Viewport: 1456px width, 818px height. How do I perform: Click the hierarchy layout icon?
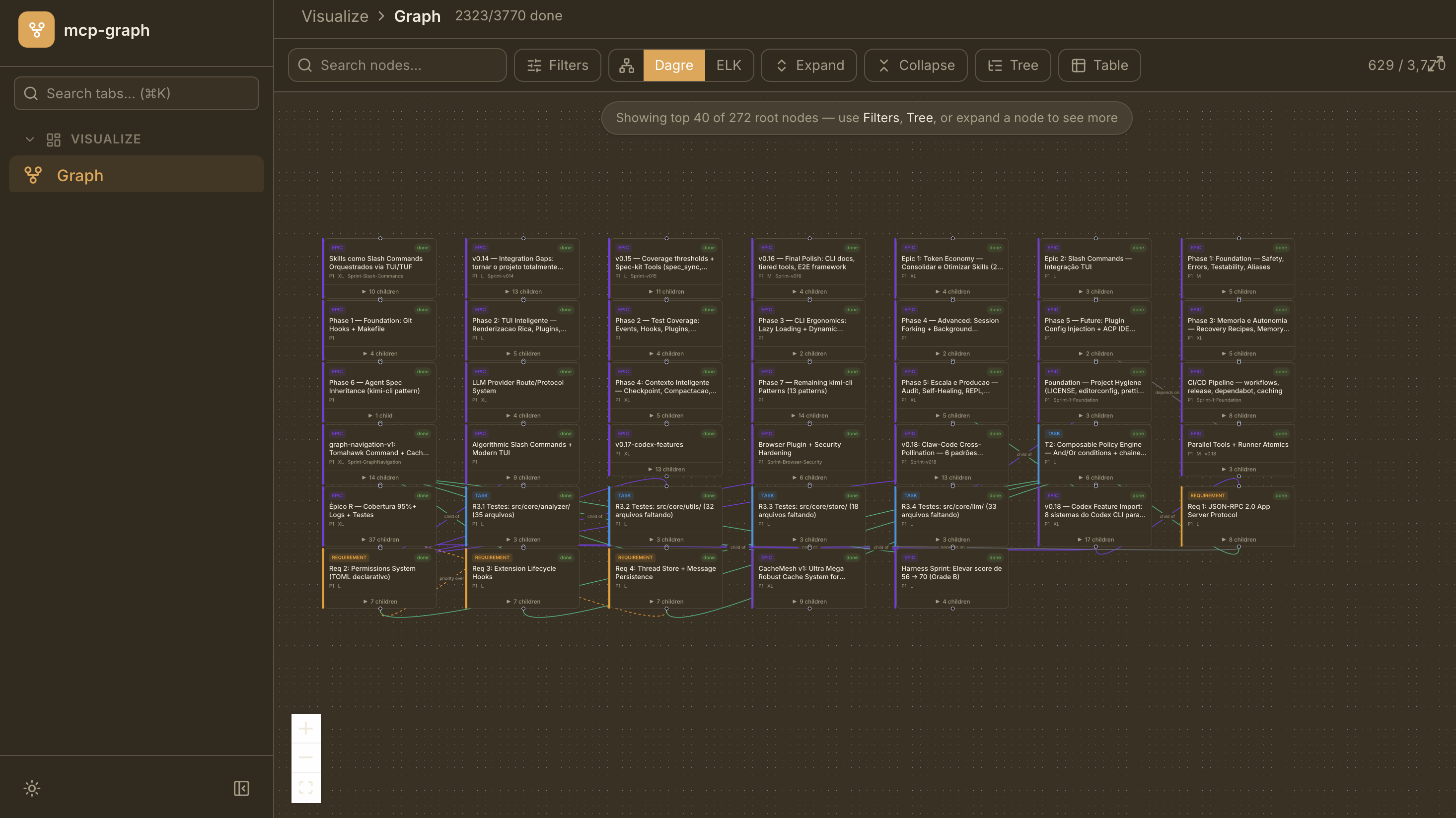click(626, 66)
